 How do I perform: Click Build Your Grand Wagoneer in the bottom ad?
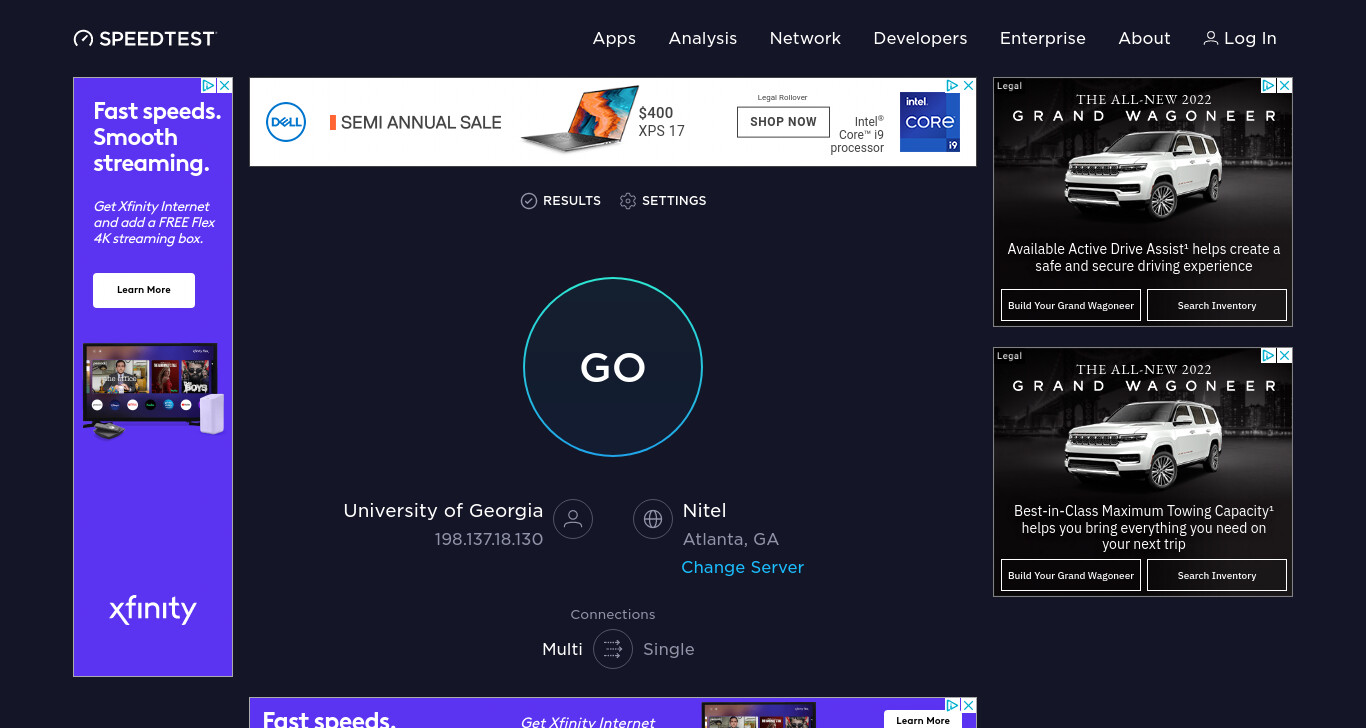pos(1071,576)
